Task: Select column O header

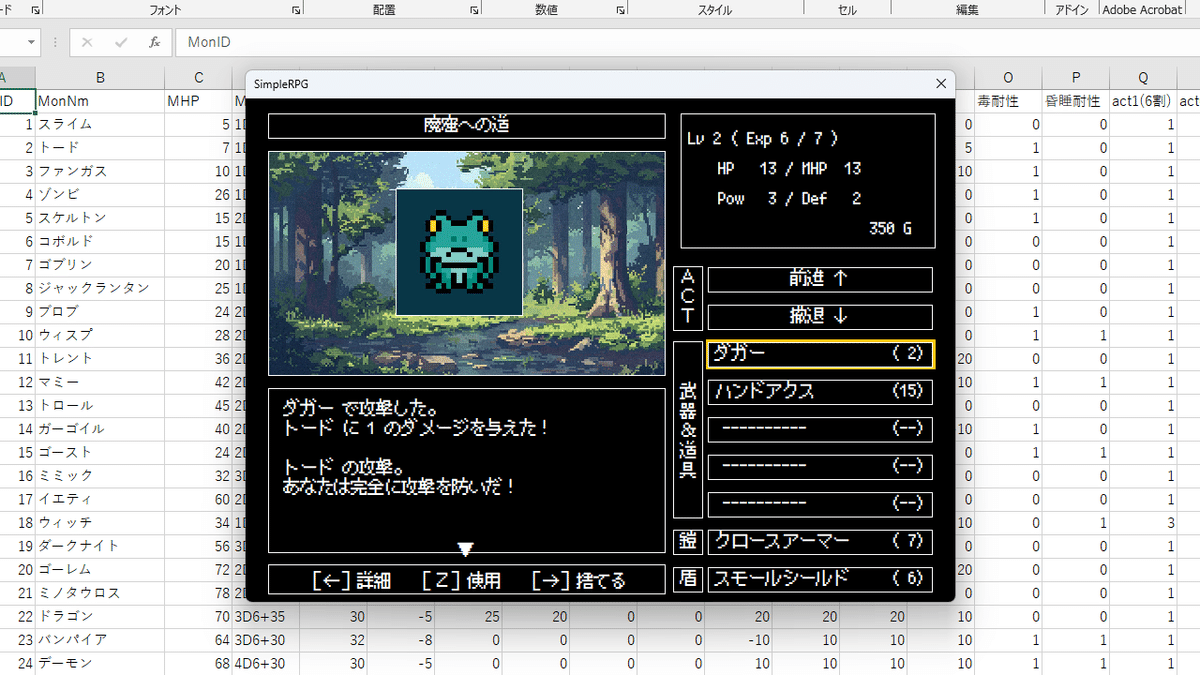Action: pos(1008,78)
